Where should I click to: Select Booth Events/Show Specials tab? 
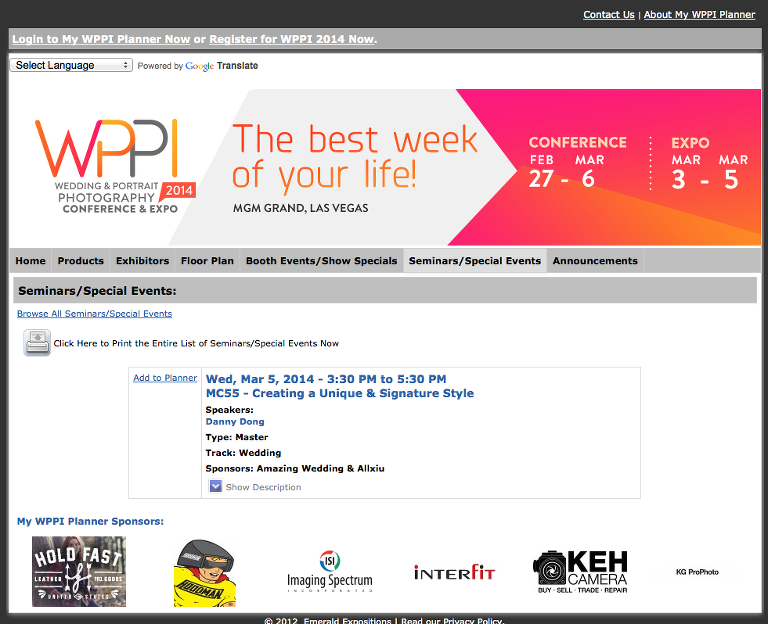(321, 261)
